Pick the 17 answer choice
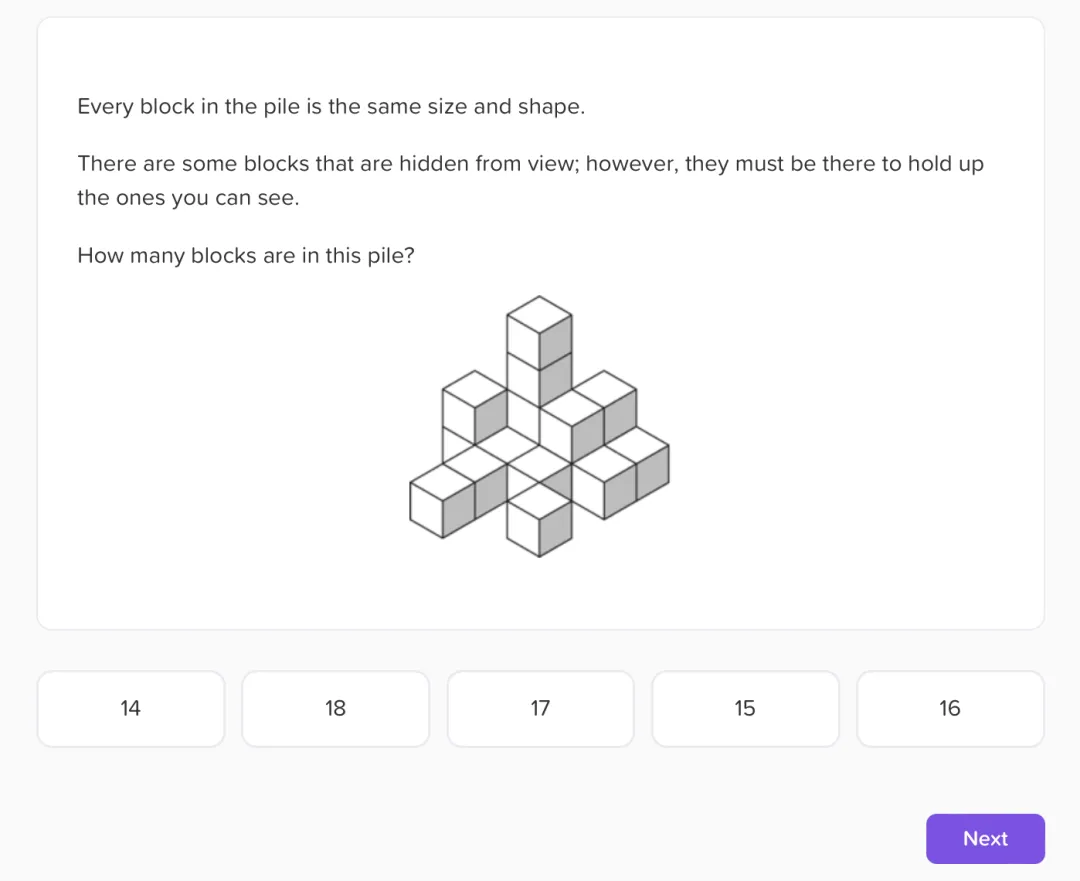 540,708
